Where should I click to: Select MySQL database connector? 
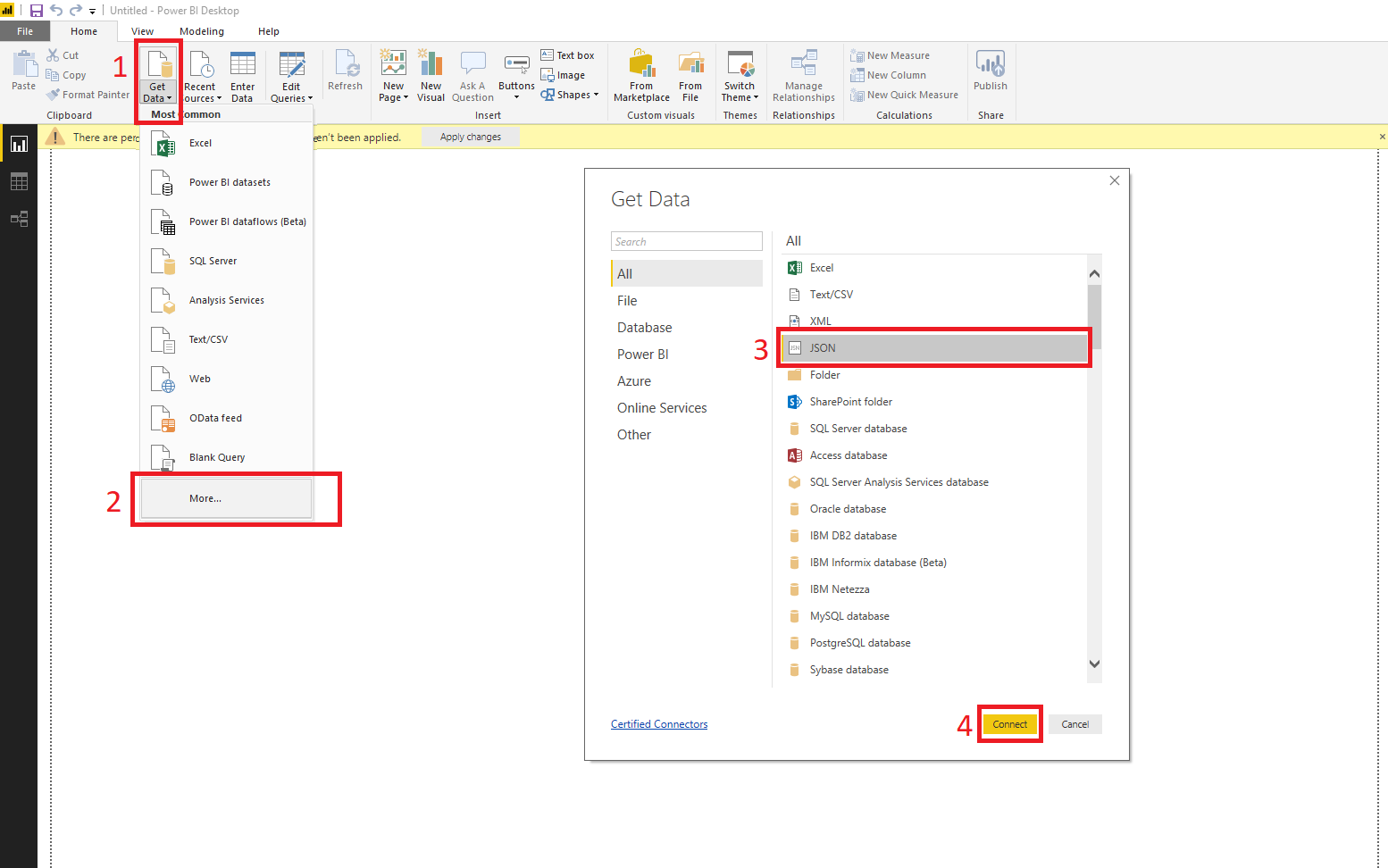[934, 616]
